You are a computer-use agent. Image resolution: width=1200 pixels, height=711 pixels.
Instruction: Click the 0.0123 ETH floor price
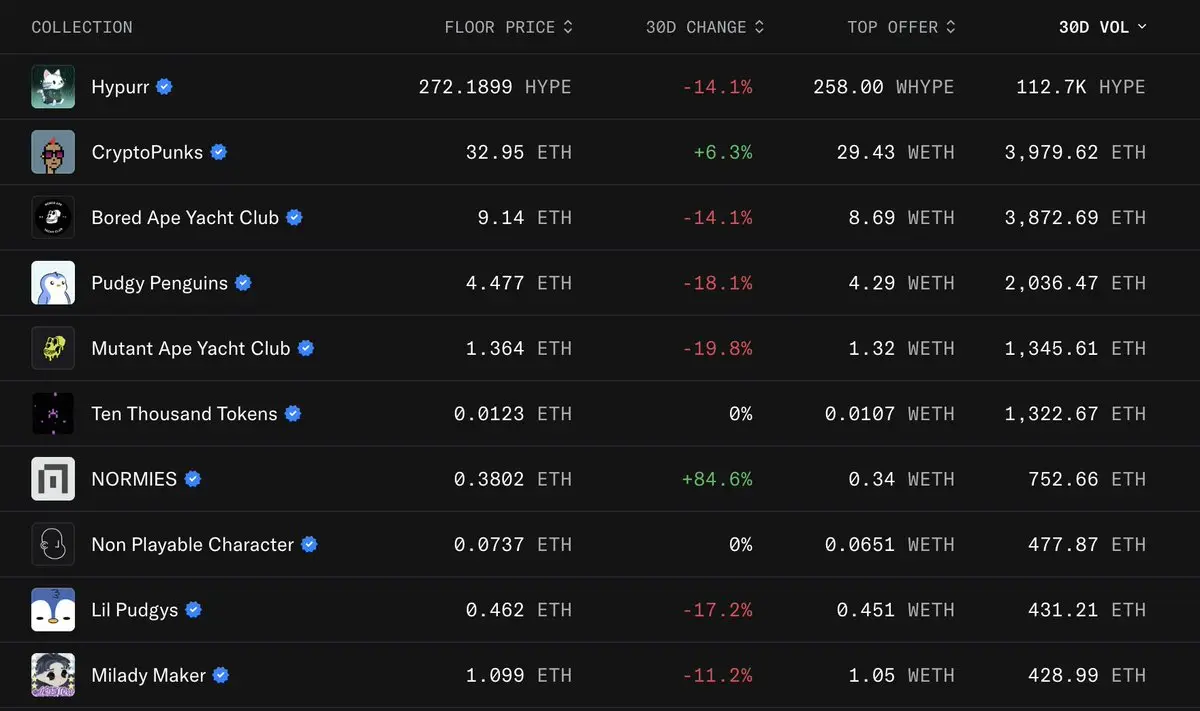(513, 413)
